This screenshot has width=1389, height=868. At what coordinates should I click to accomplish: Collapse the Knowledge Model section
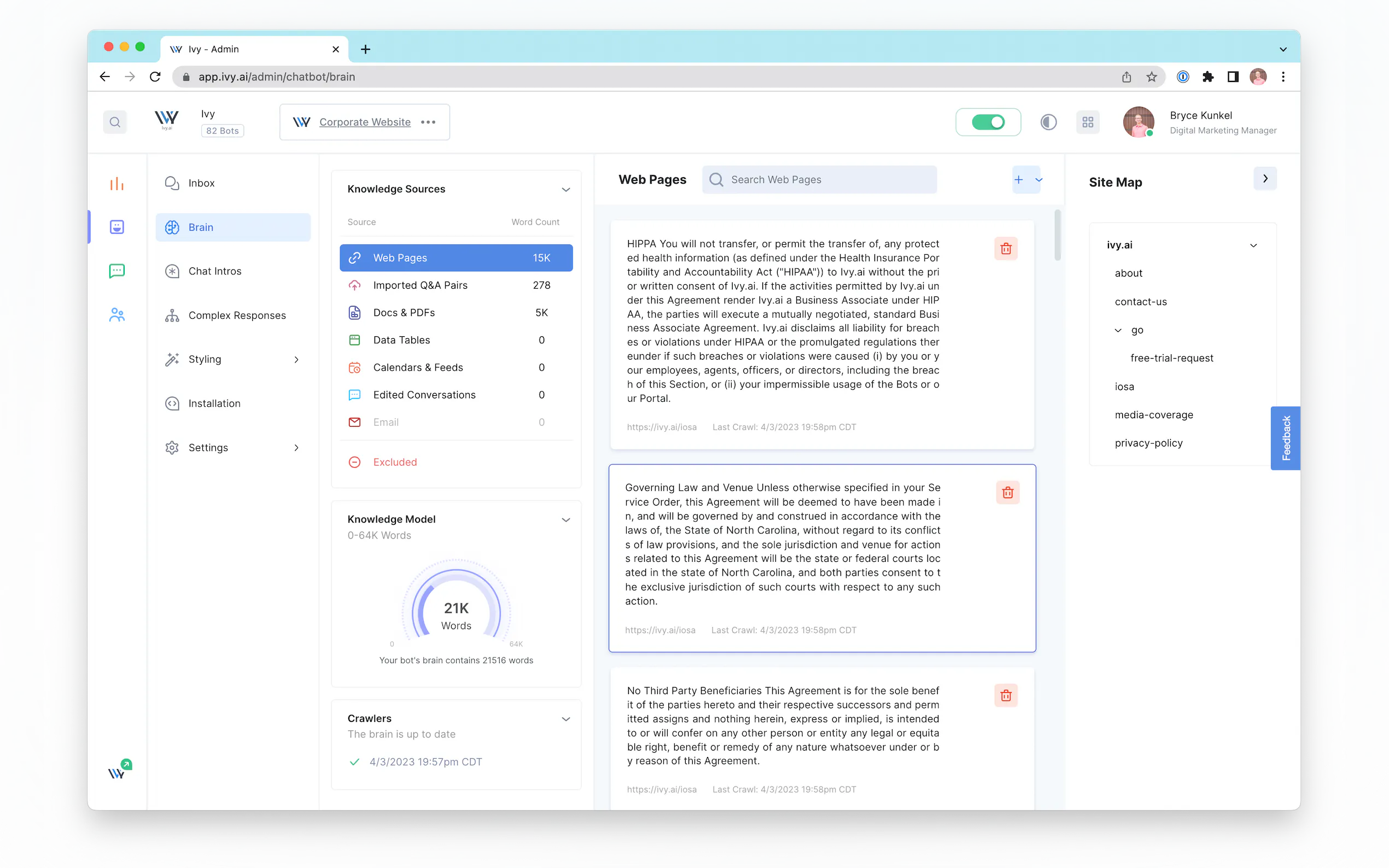(x=565, y=519)
